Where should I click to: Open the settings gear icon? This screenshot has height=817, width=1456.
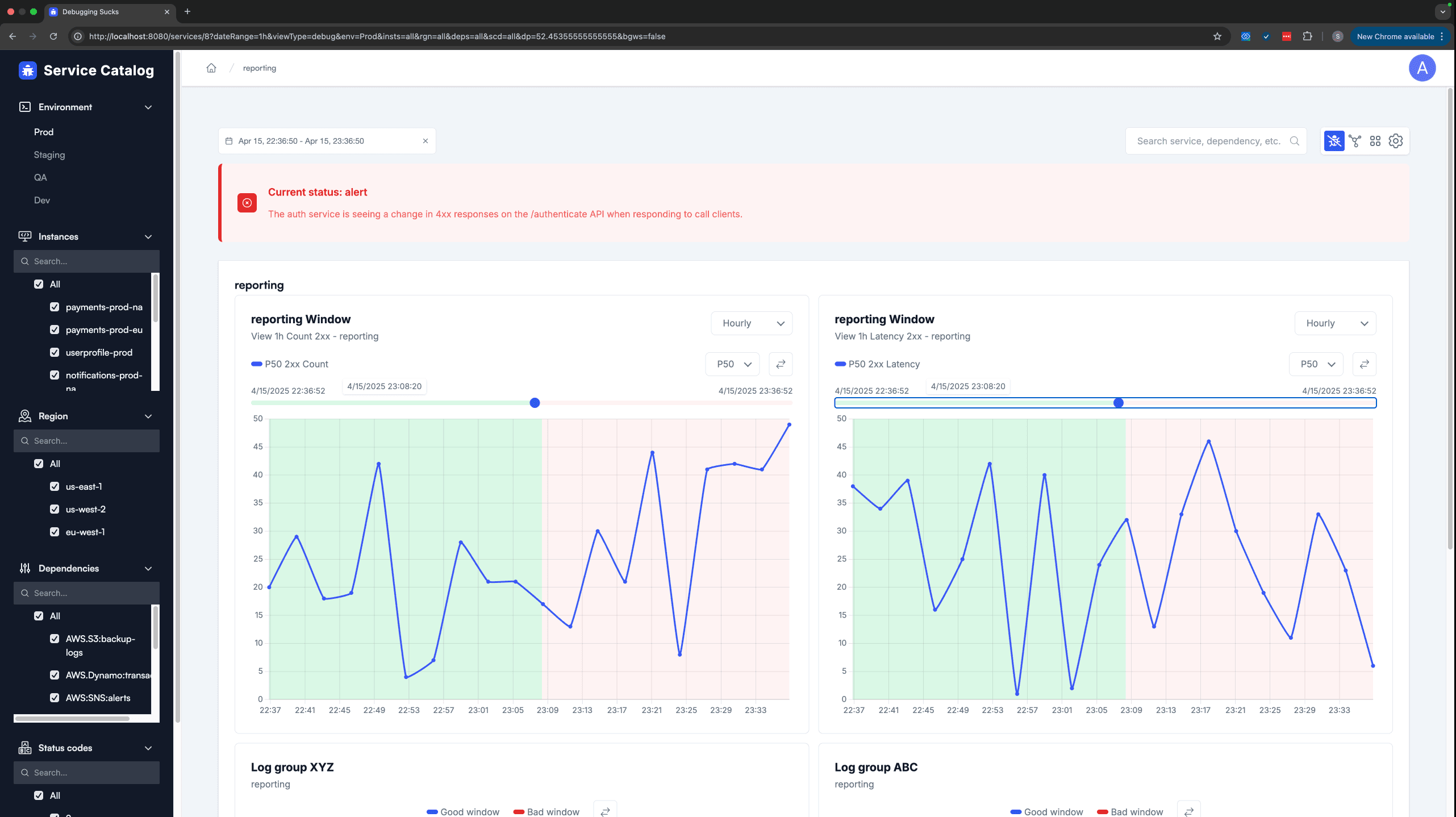1396,141
